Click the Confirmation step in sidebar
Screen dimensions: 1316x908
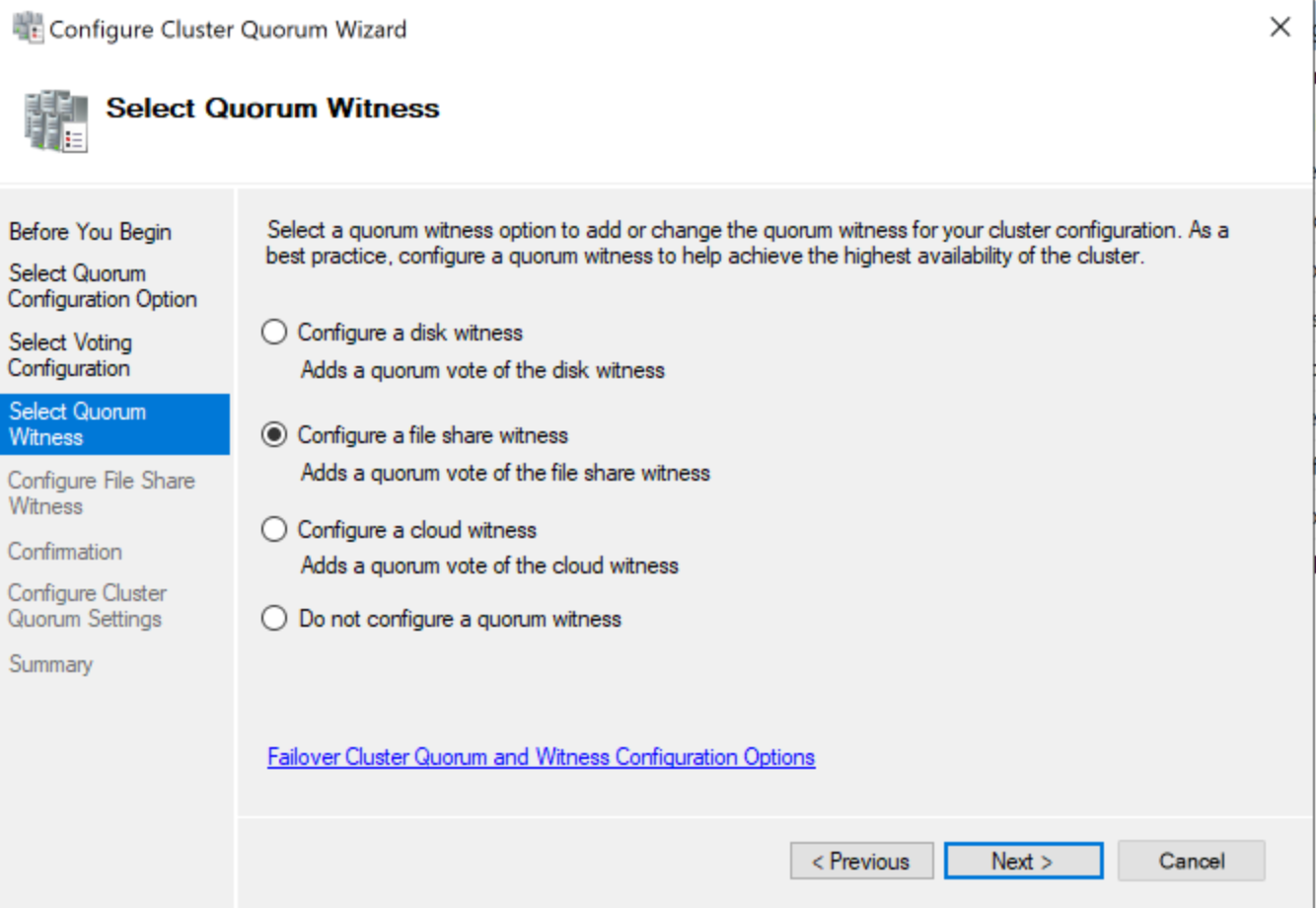tap(65, 552)
